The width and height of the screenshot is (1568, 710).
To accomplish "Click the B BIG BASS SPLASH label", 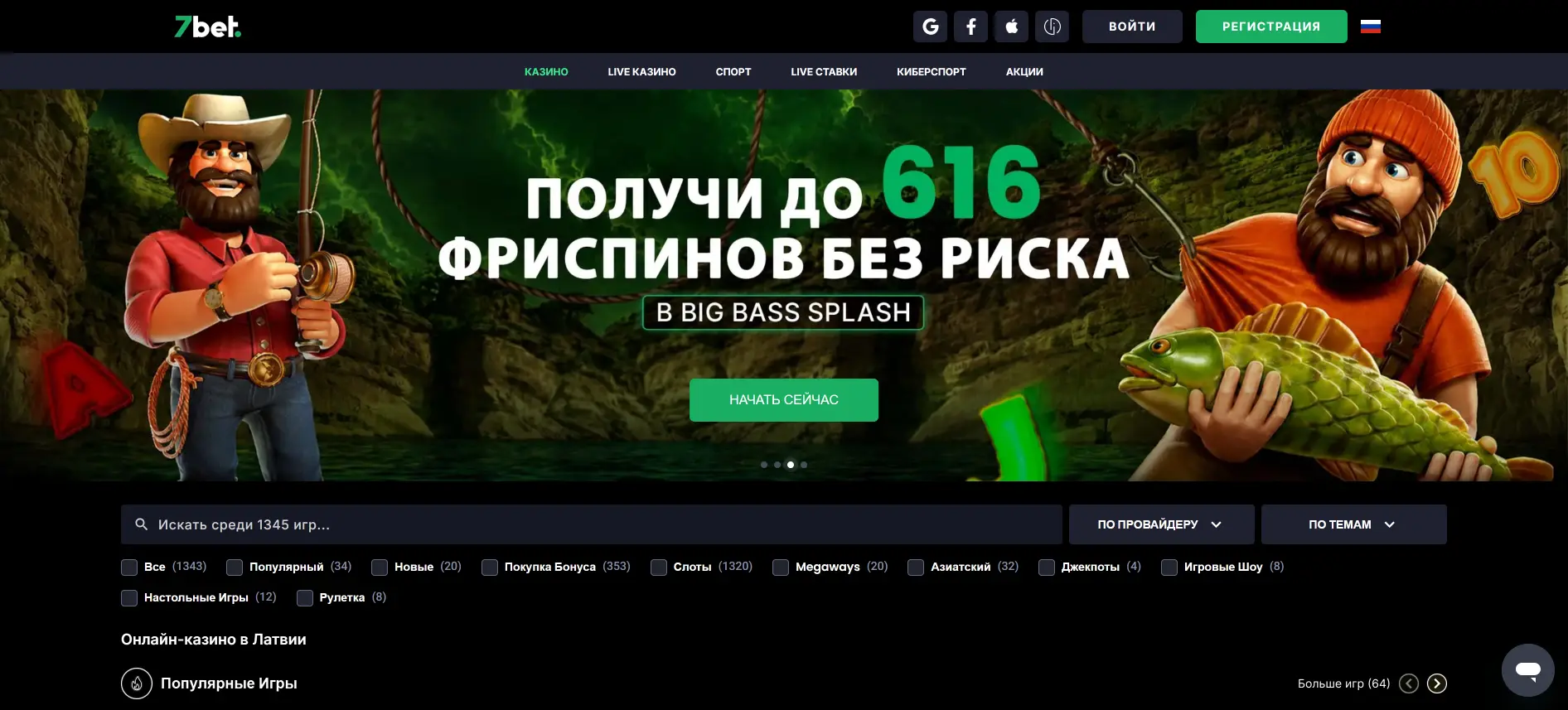I will coord(783,312).
